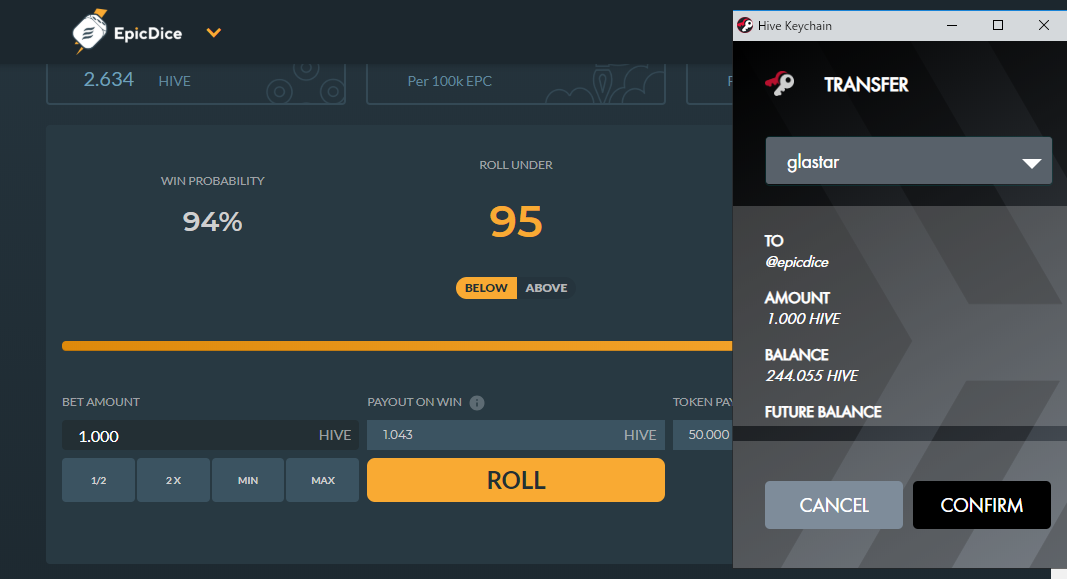This screenshot has width=1067, height=579.
Task: Toggle roll direction to ABOVE
Action: (x=546, y=288)
